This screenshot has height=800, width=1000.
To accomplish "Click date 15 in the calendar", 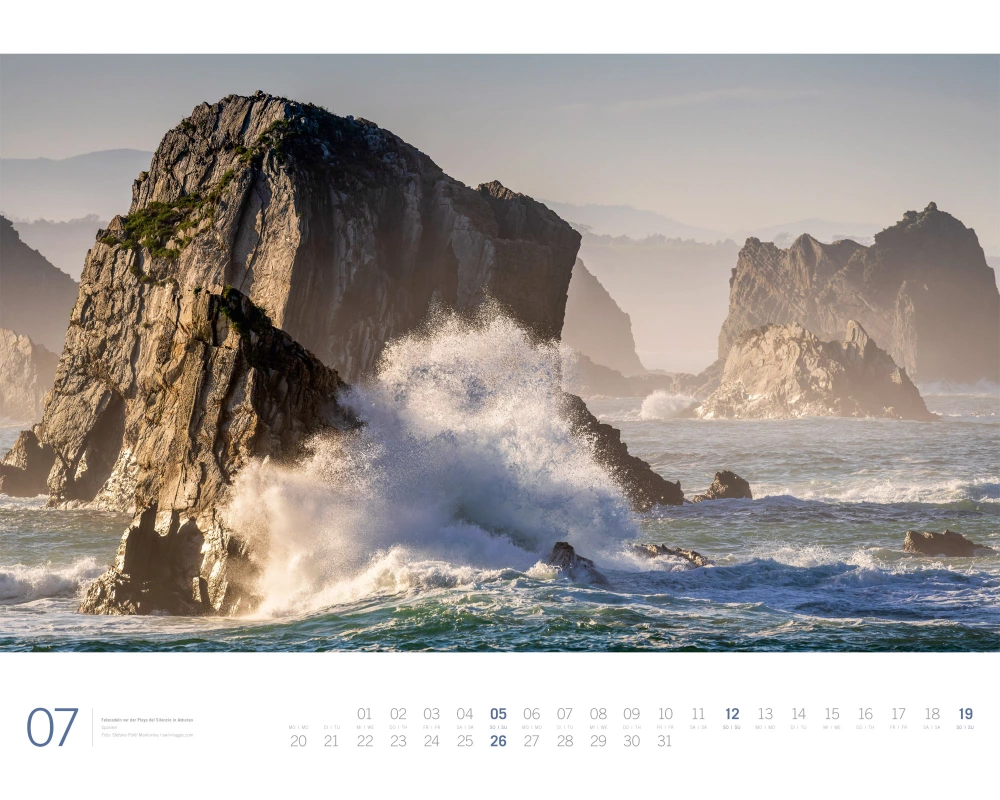I will pyautogui.click(x=832, y=714).
